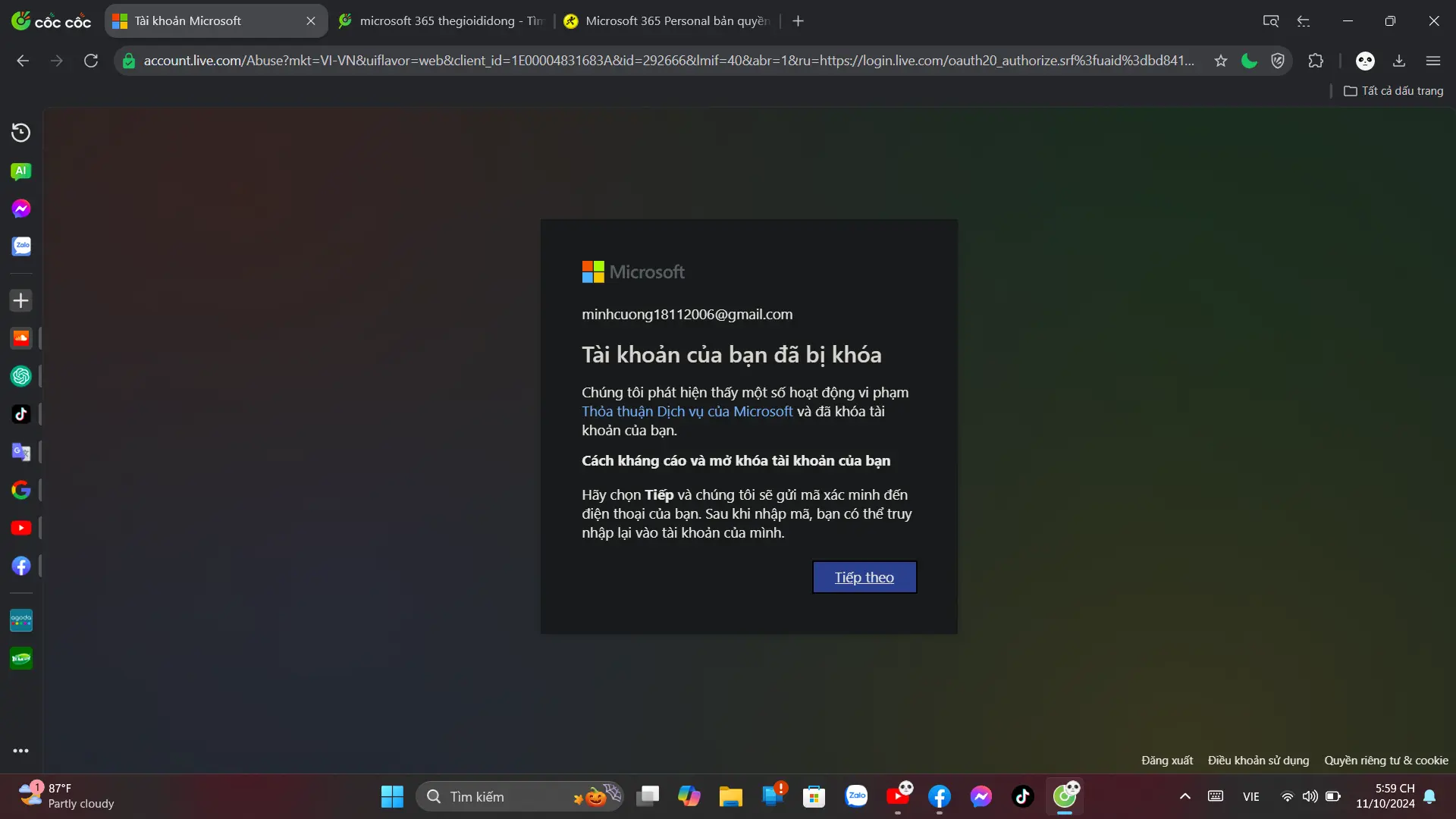Click the Tìm kiếm taskbar search box
Screen dimensions: 1456x819
519,796
